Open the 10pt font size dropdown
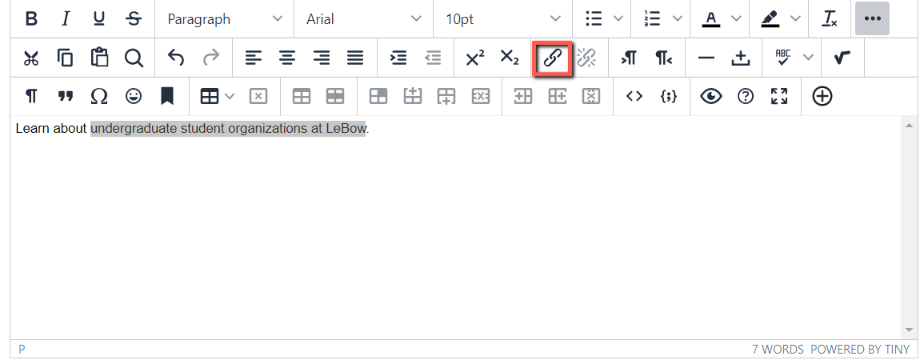Viewport: 923px width, 363px height. (x=502, y=19)
